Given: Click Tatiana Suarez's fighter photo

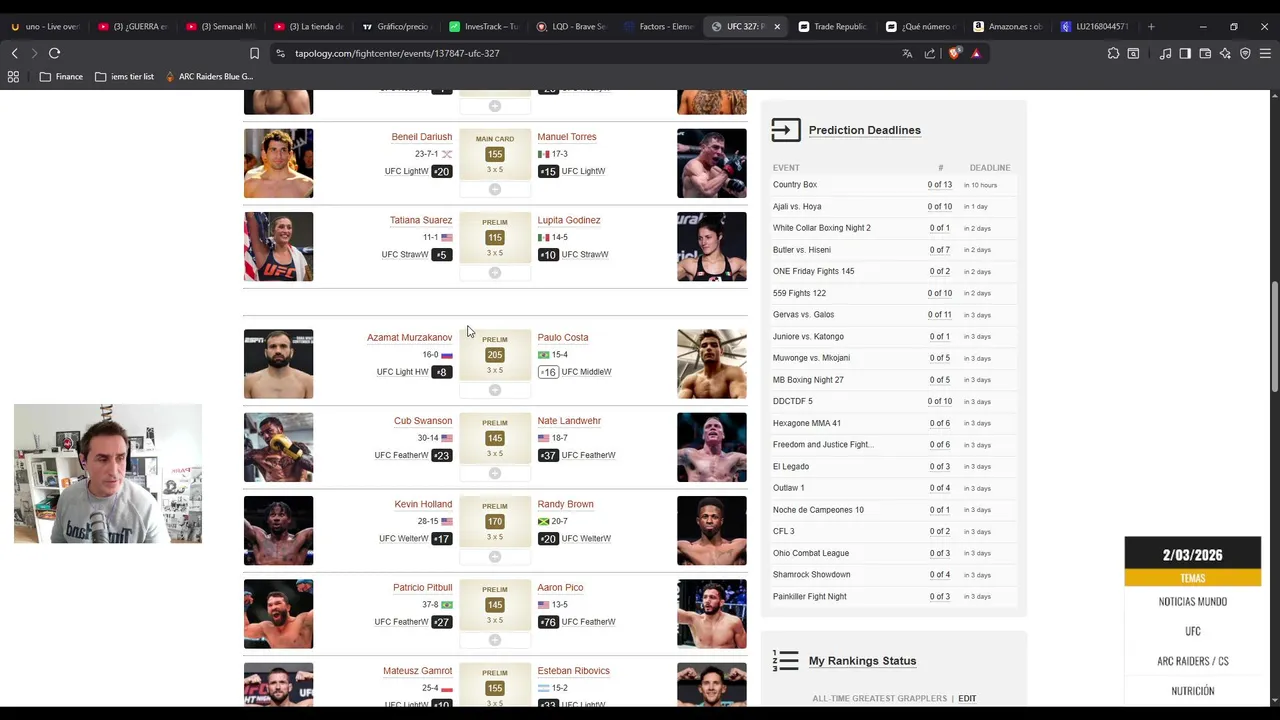Looking at the screenshot, I should [278, 246].
